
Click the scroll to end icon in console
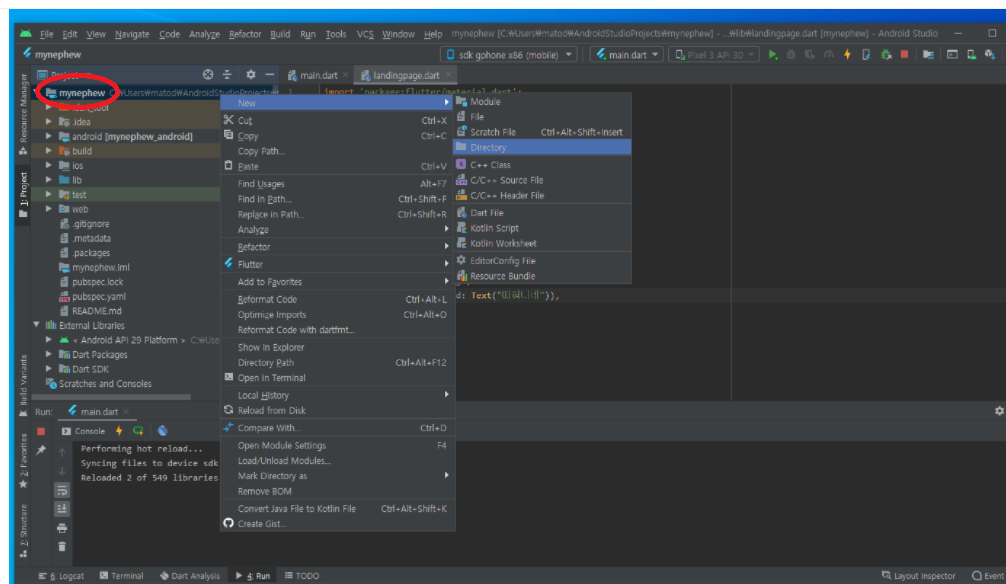coord(62,509)
